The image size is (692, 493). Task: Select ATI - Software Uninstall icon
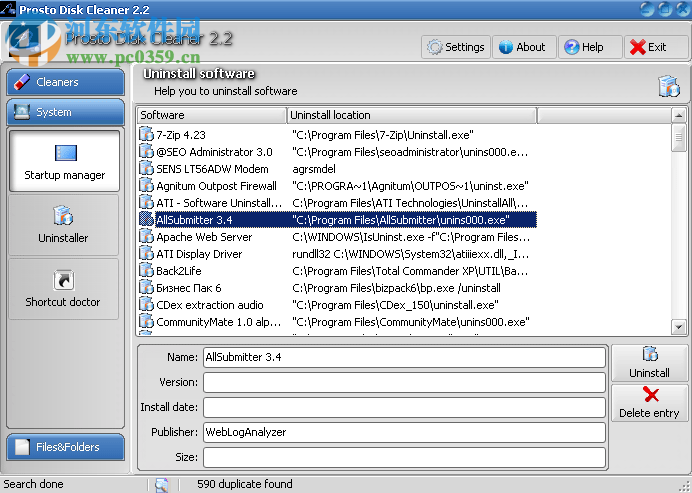tap(147, 203)
